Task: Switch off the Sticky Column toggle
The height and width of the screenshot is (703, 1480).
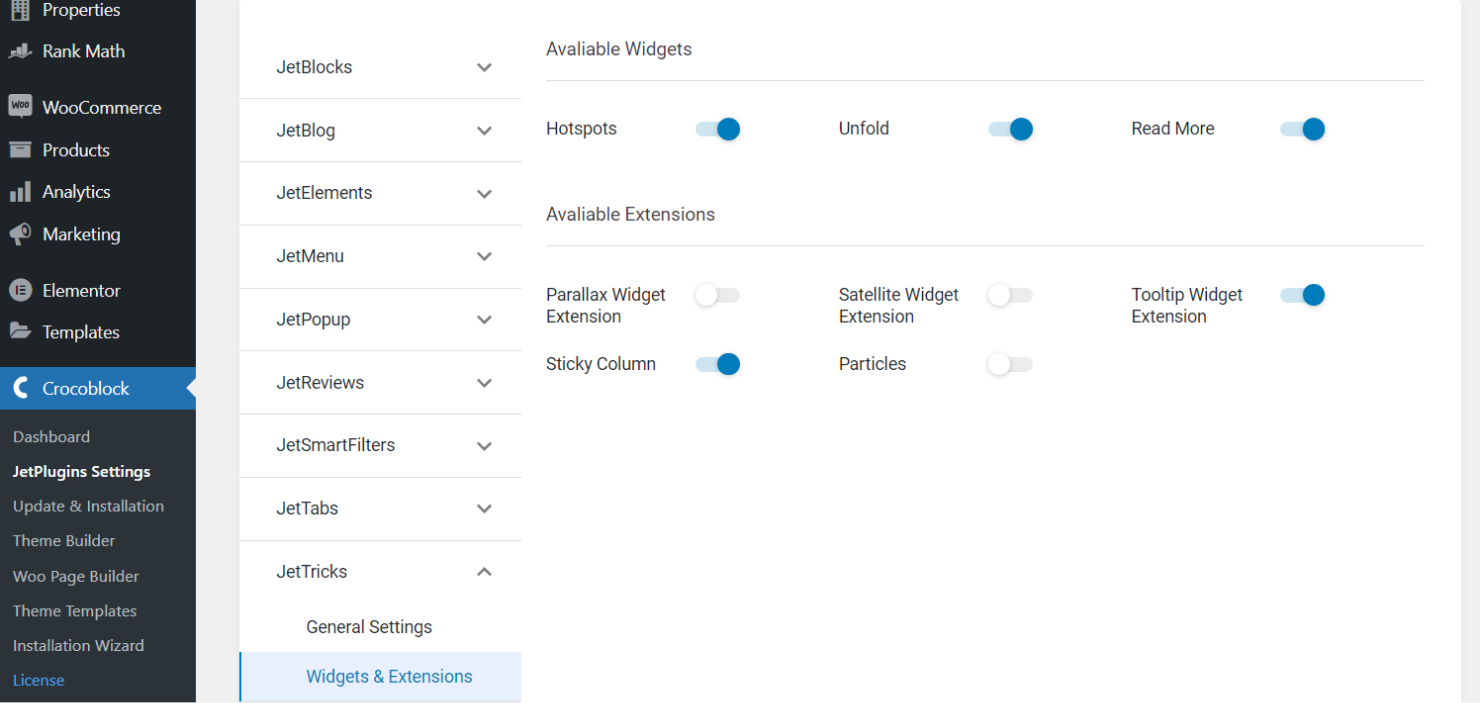Action: tap(718, 364)
